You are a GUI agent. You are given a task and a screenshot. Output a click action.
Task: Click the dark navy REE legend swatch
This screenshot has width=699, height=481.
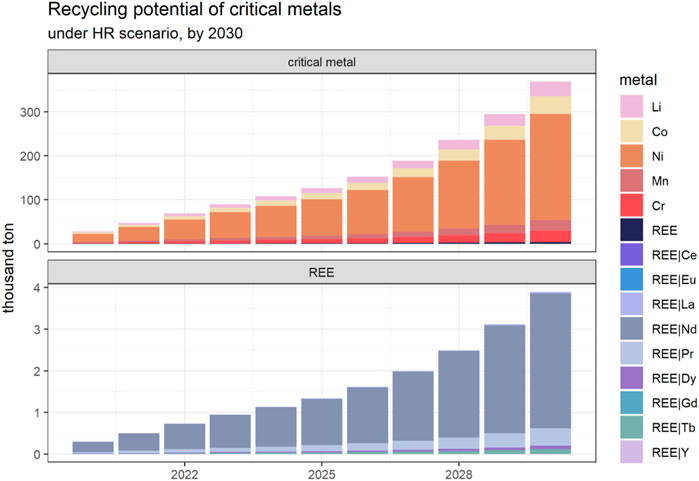[631, 230]
